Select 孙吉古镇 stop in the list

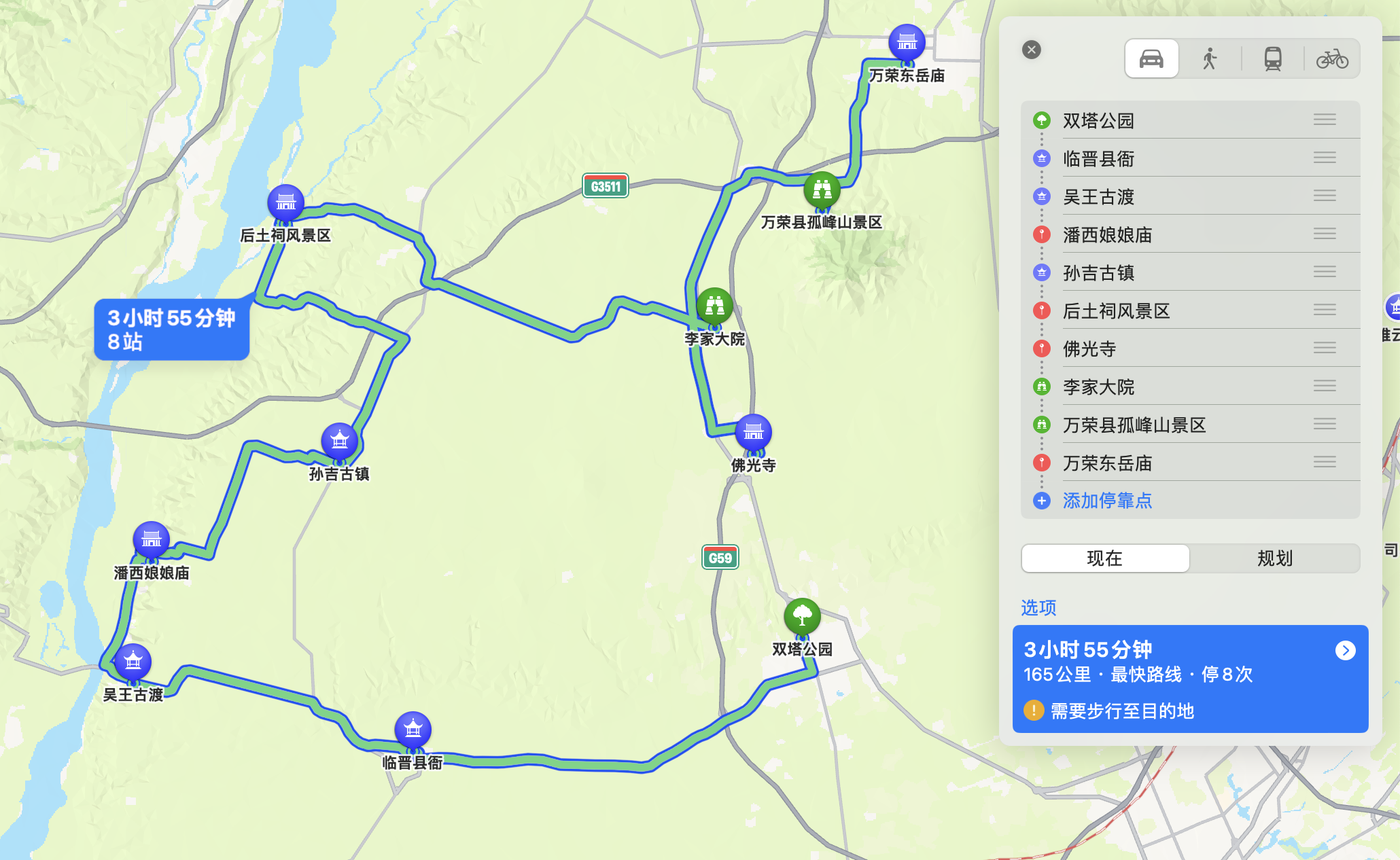(x=1190, y=272)
